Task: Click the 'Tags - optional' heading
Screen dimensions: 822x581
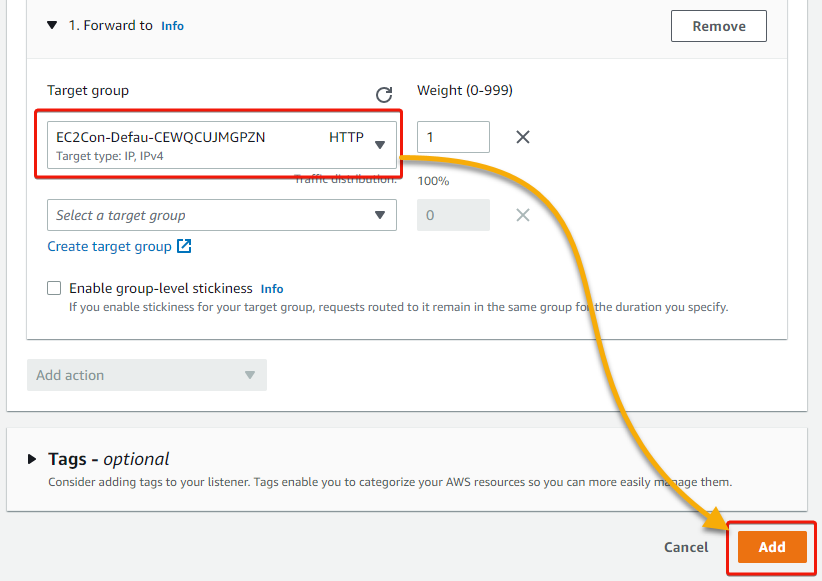Action: pos(109,459)
